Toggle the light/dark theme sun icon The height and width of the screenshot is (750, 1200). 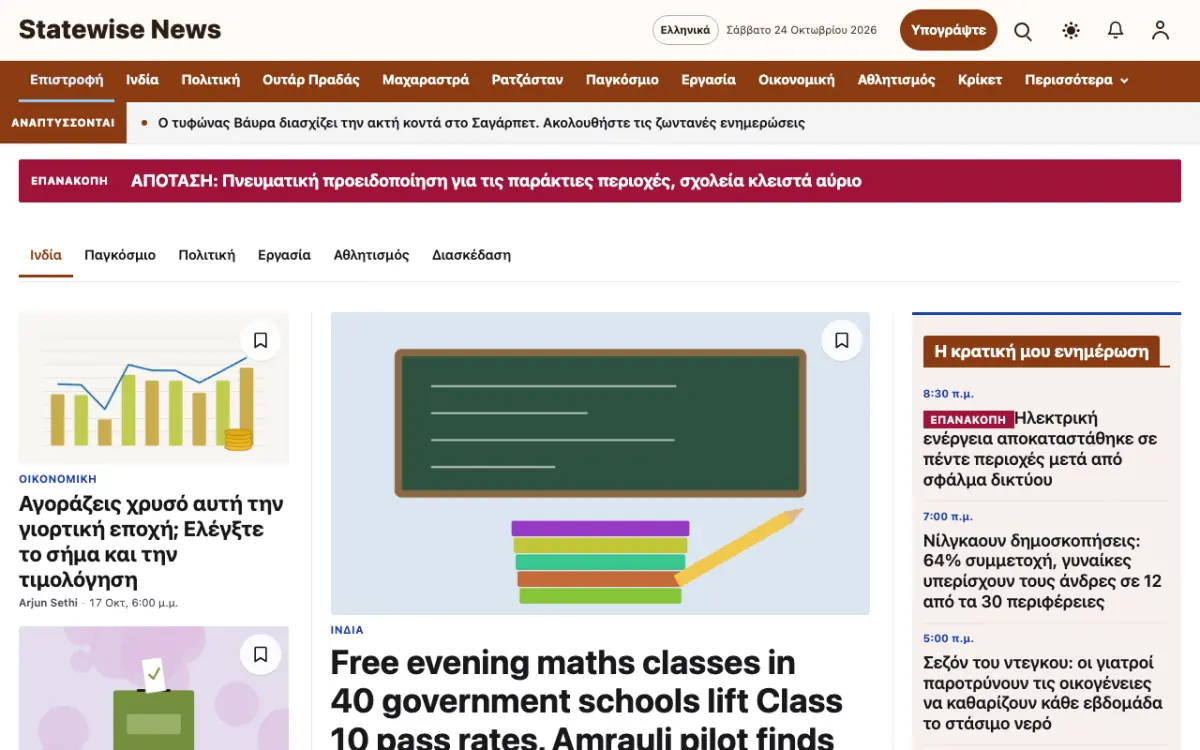pos(1071,31)
